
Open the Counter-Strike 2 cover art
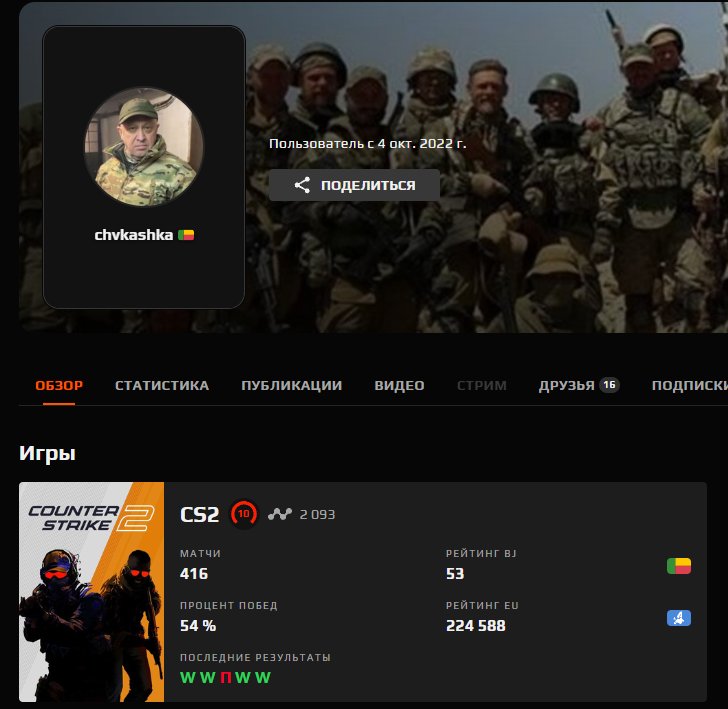point(91,591)
